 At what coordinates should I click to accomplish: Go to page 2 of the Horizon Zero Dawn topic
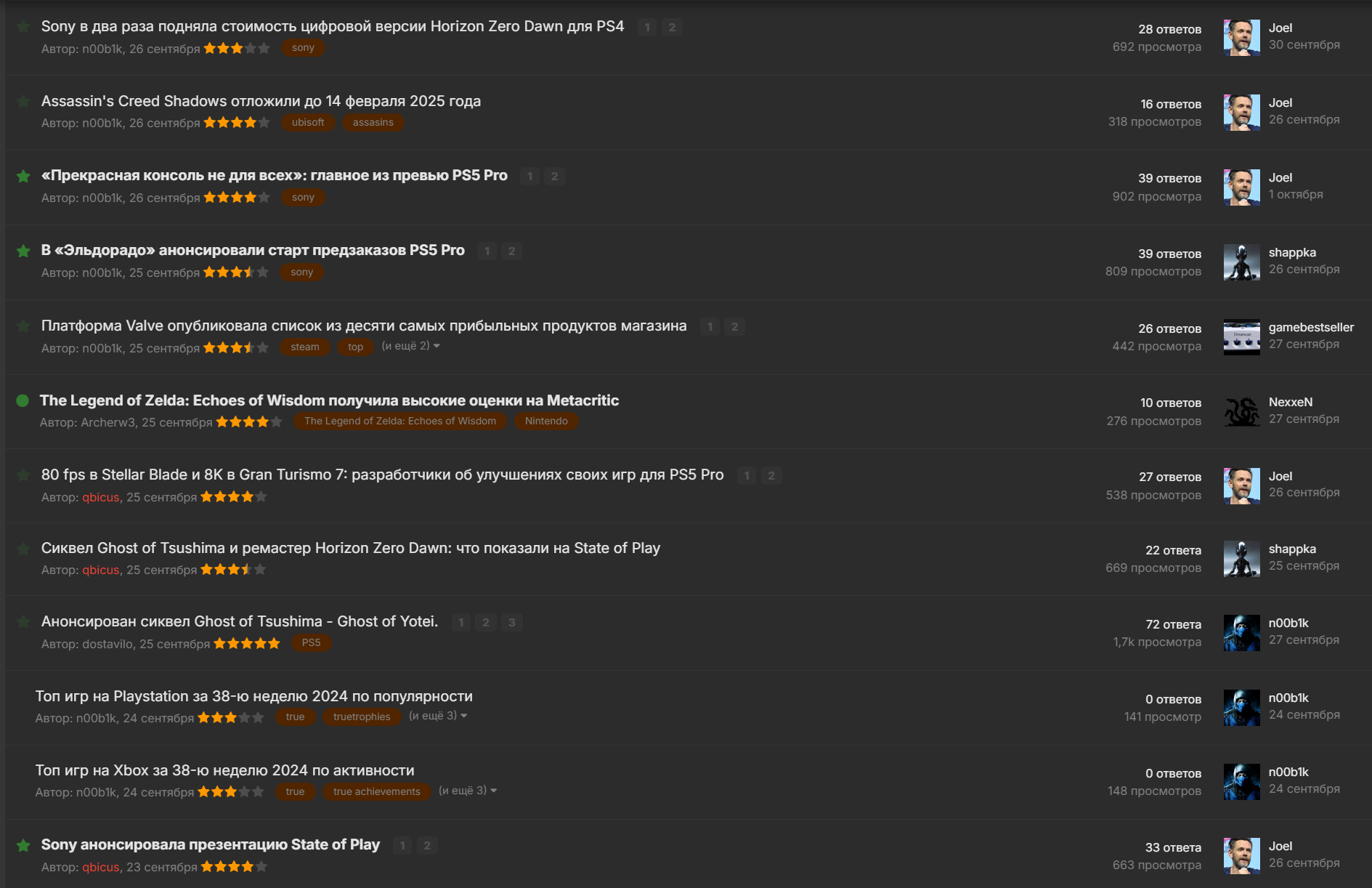point(672,28)
